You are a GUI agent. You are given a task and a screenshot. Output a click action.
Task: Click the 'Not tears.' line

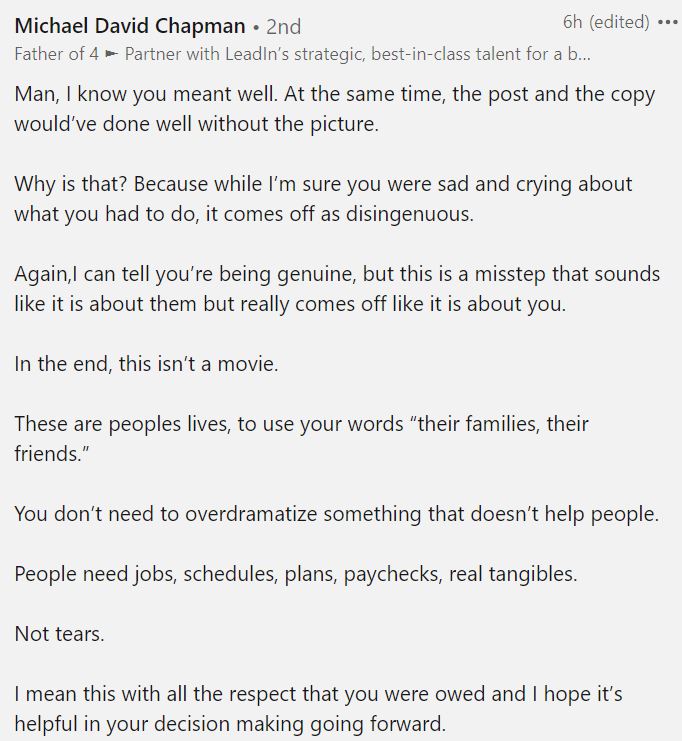coord(59,634)
